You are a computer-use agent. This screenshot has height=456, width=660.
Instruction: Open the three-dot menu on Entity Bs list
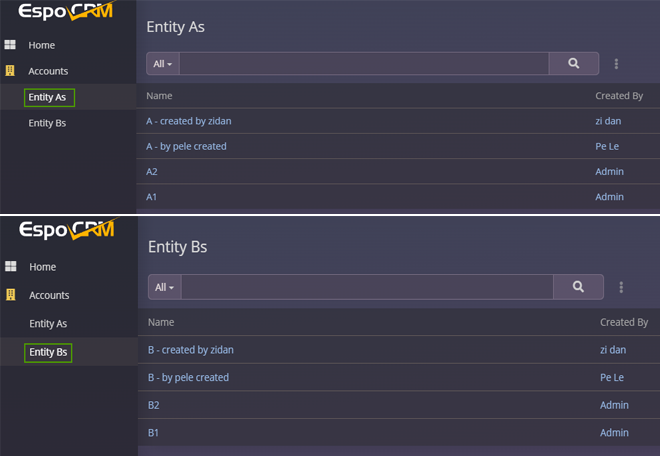pyautogui.click(x=621, y=287)
